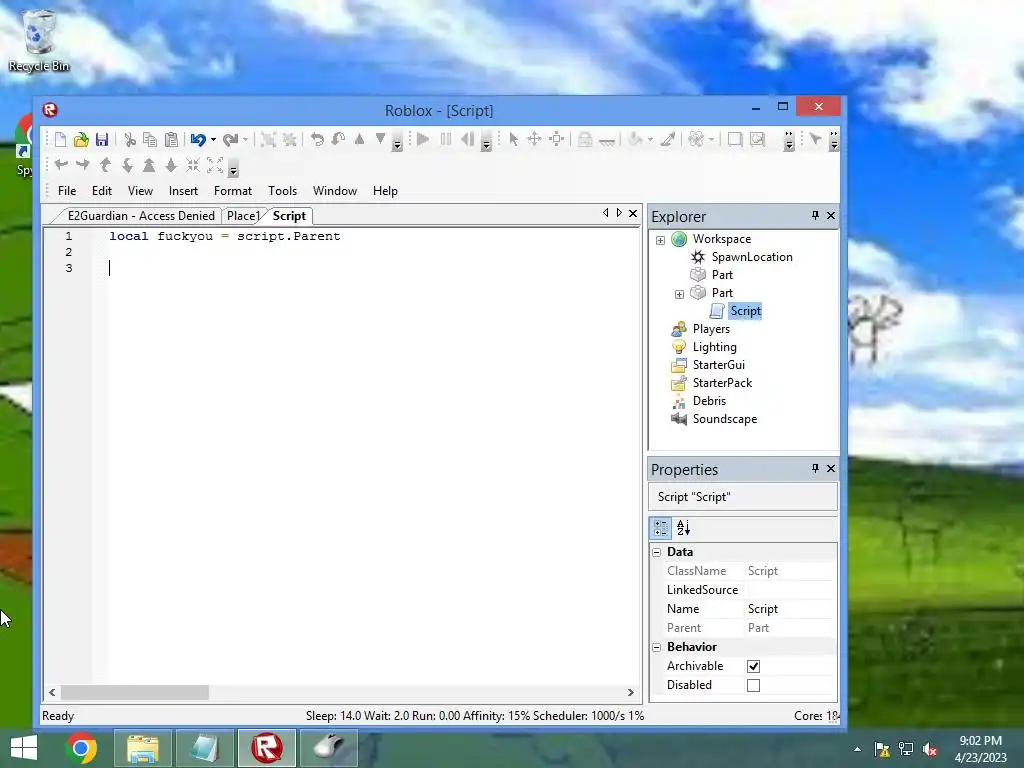Select Soundscape in Explorer tree
This screenshot has height=768, width=1024.
click(x=725, y=419)
